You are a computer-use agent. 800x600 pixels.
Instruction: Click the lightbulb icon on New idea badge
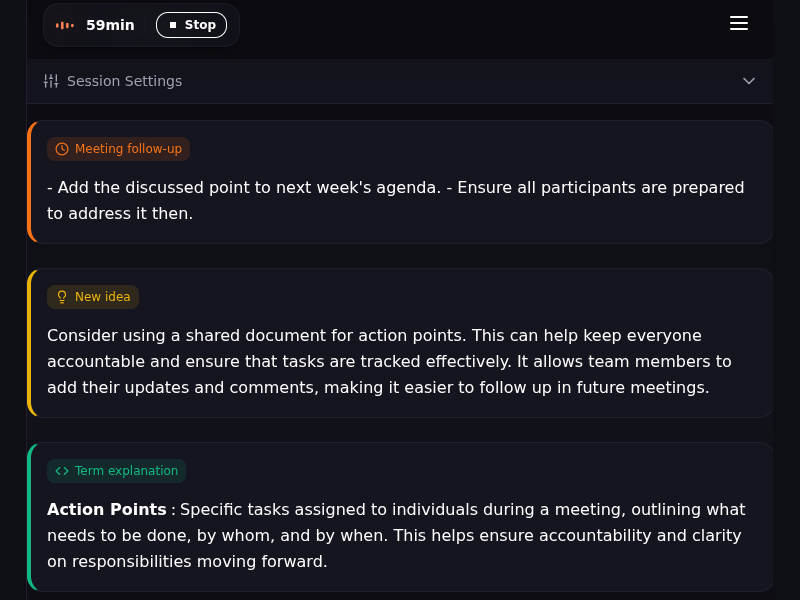(62, 296)
